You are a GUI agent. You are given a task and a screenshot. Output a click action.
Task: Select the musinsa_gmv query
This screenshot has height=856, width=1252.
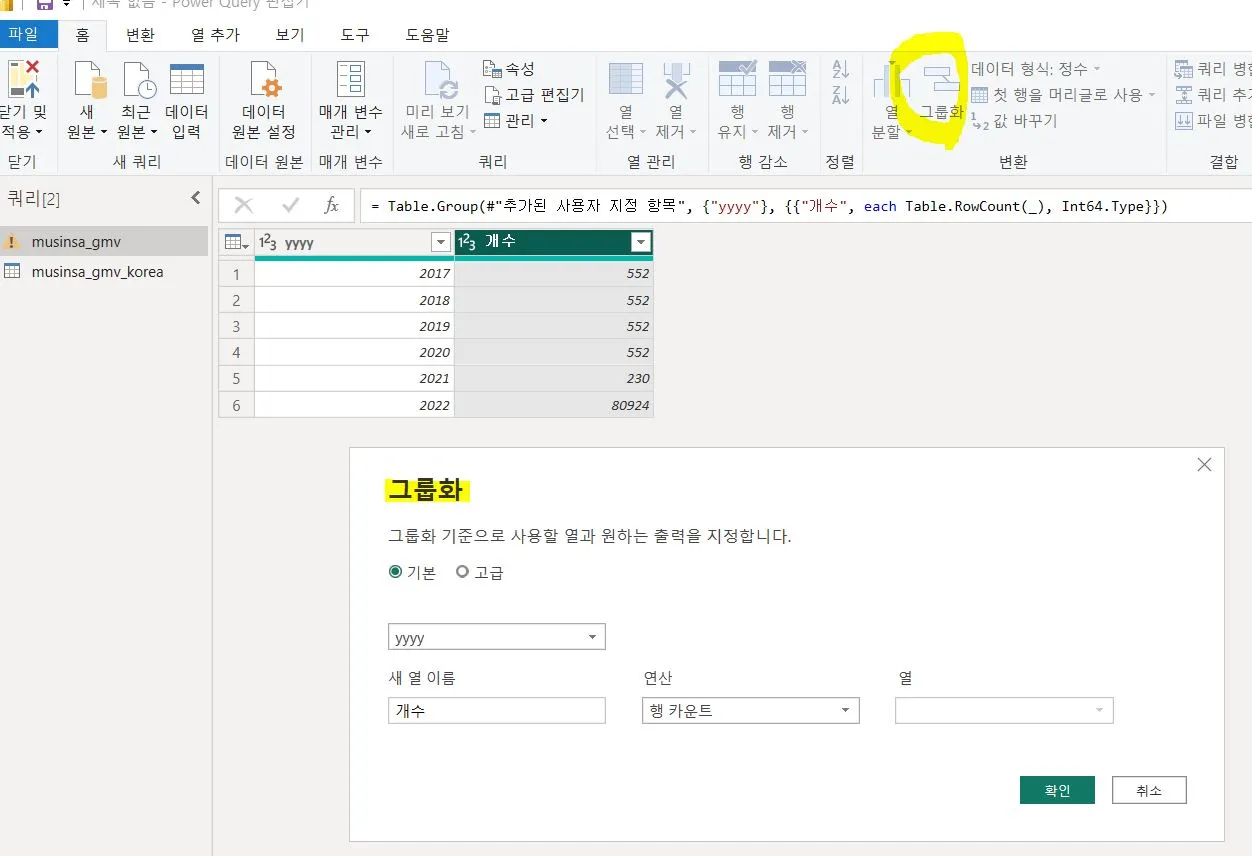point(104,241)
